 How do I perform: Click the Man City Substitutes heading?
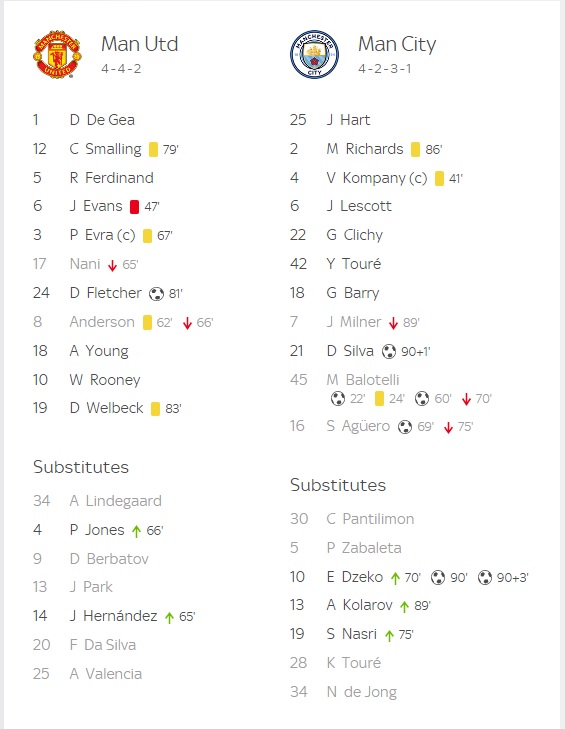[x=338, y=485]
